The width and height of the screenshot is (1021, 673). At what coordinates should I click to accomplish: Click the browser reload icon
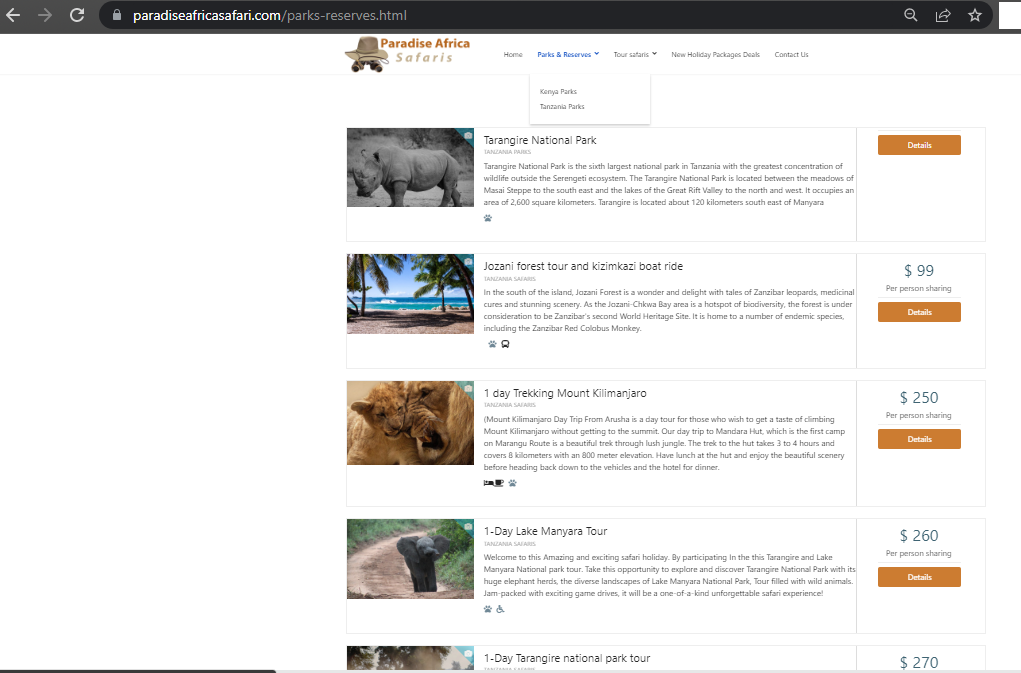[x=77, y=15]
